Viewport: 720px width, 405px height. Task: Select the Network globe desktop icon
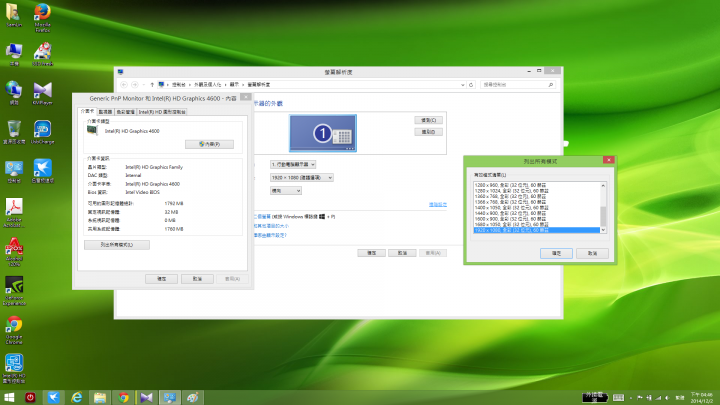click(x=14, y=93)
